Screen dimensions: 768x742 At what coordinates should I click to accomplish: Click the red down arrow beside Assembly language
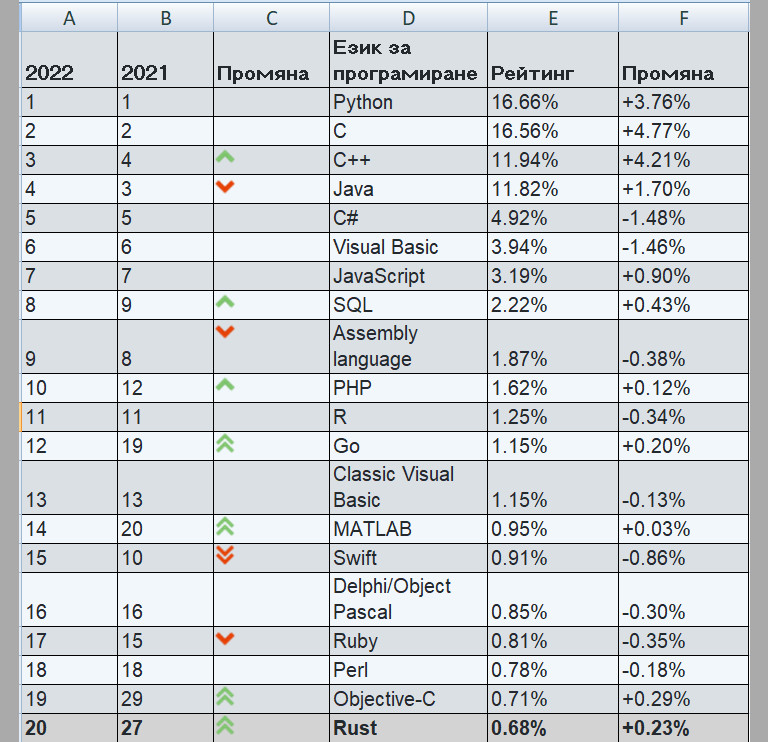pos(226,331)
